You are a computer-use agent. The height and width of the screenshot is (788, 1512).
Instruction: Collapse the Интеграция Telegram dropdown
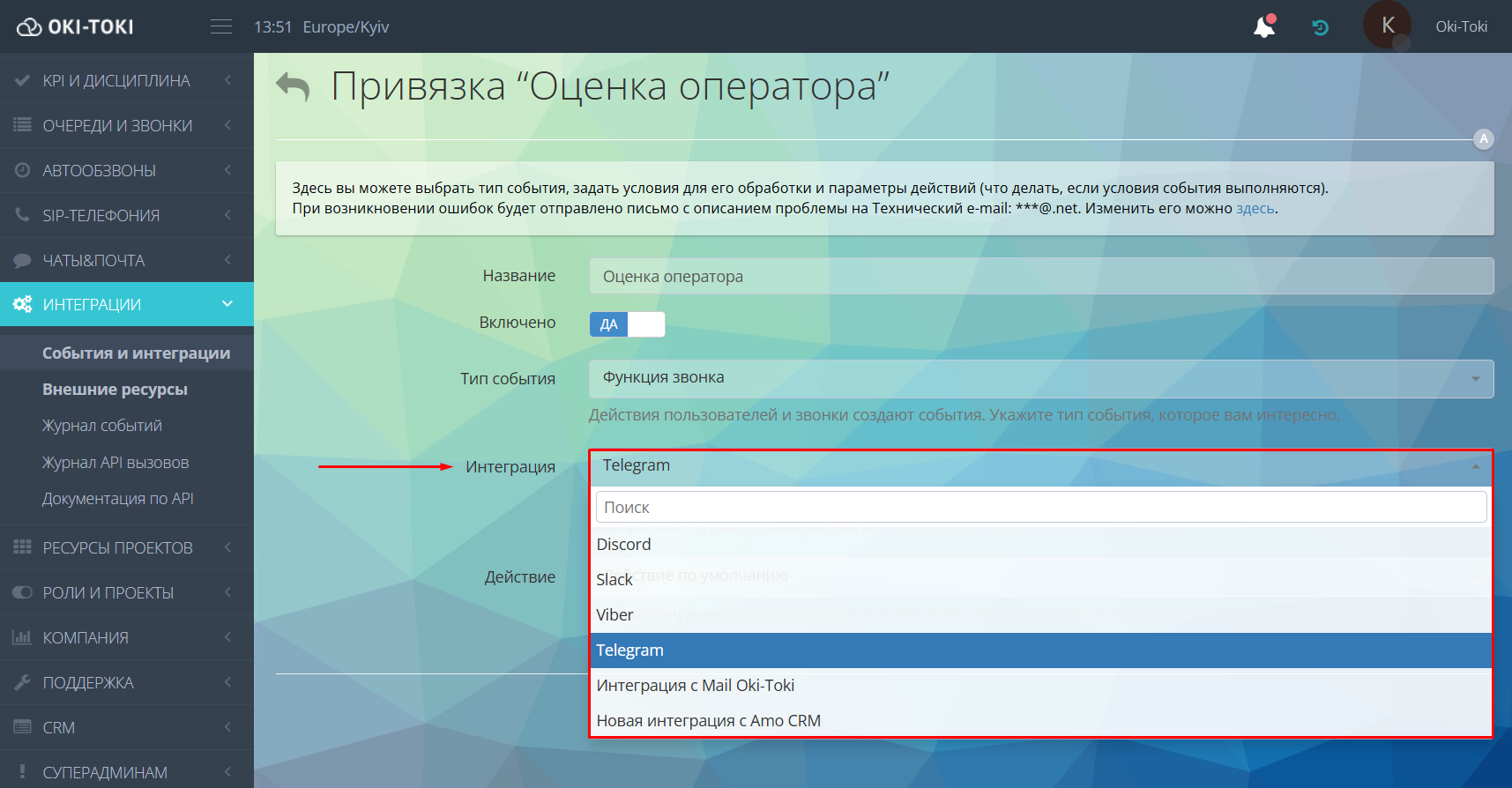[x=1041, y=467]
